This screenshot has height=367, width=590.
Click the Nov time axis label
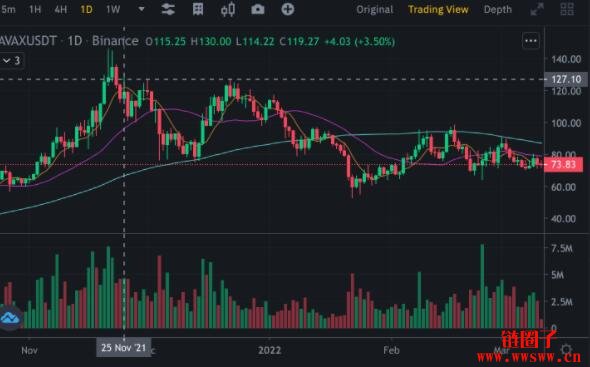[x=29, y=350]
